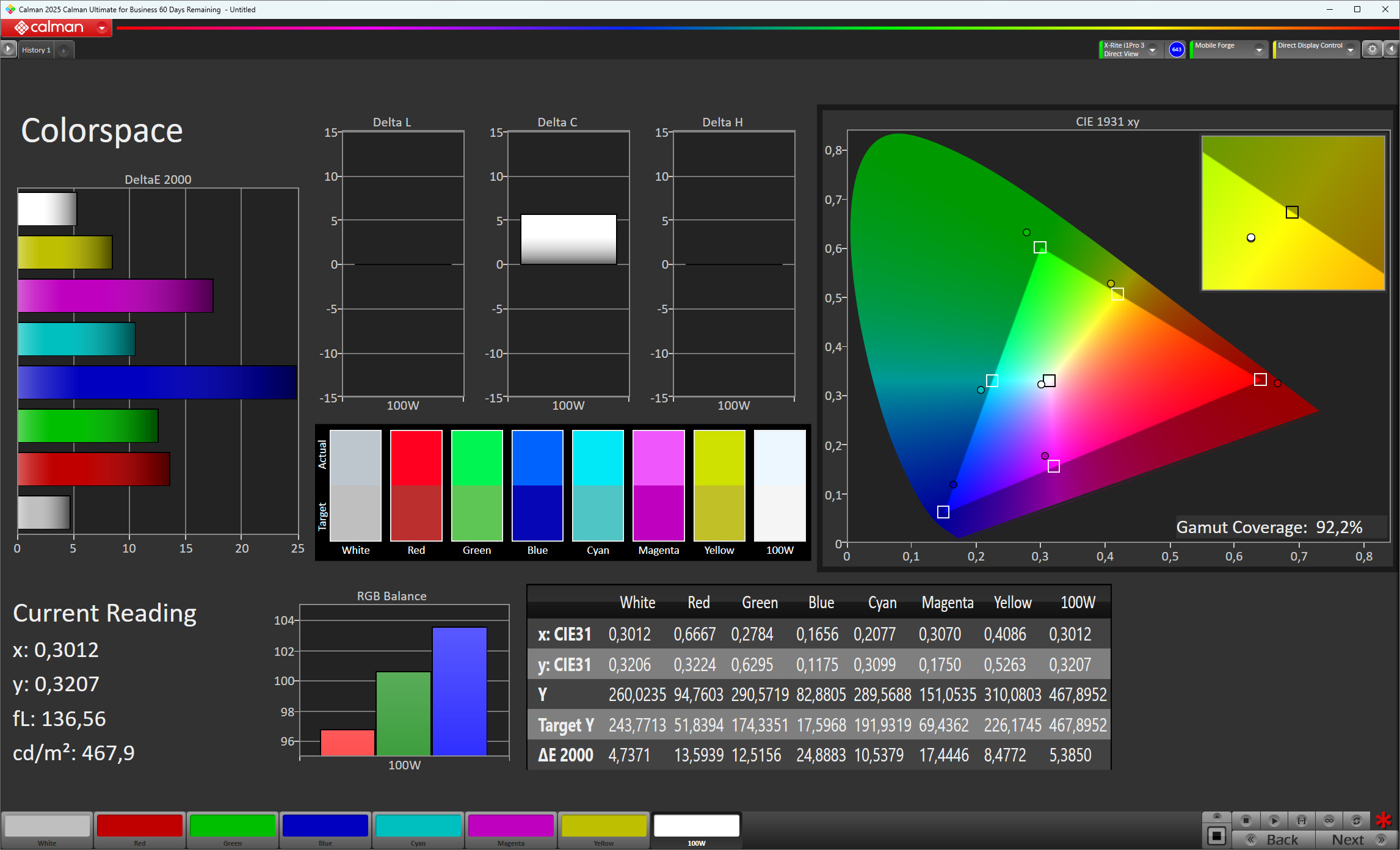The height and width of the screenshot is (850, 1400).
Task: Select the 100W white patch
Action: pyautogui.click(x=696, y=827)
